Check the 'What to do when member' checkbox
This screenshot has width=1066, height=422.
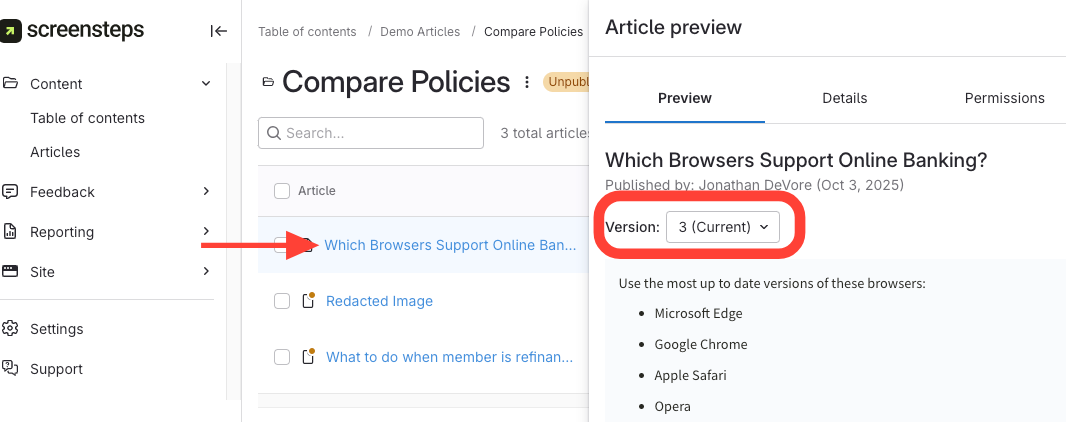click(282, 357)
